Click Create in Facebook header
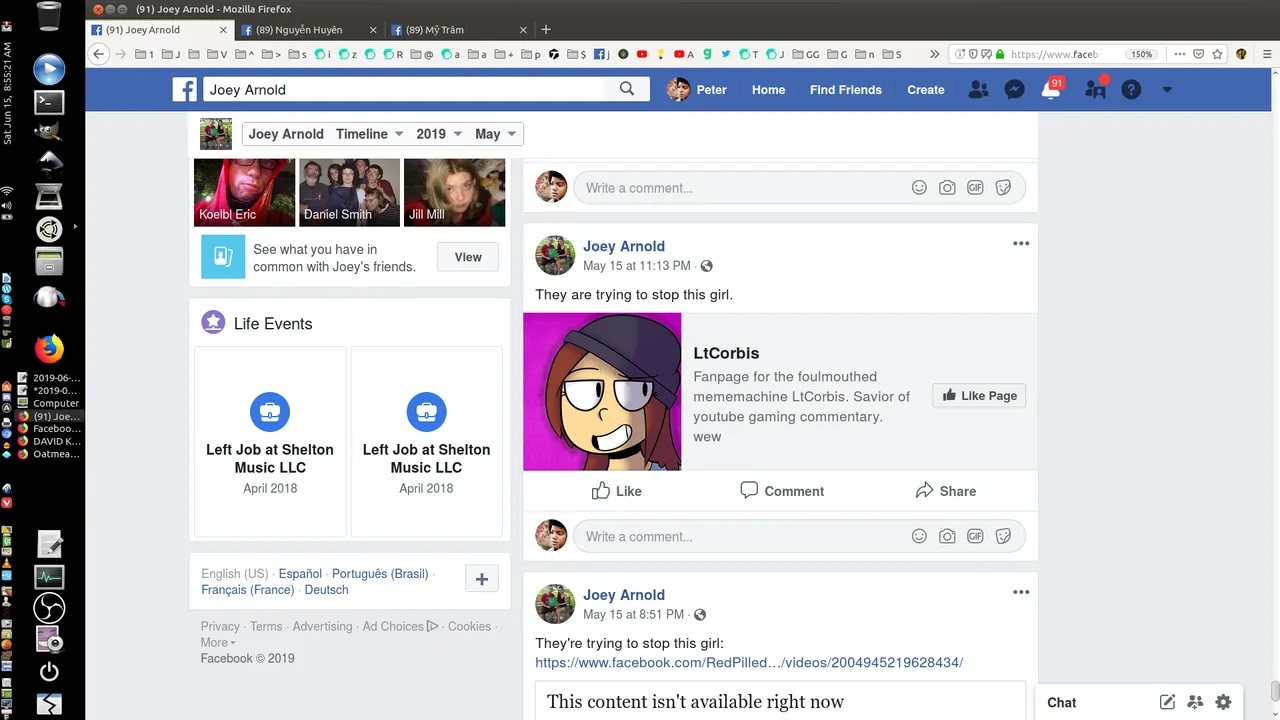 (x=926, y=90)
